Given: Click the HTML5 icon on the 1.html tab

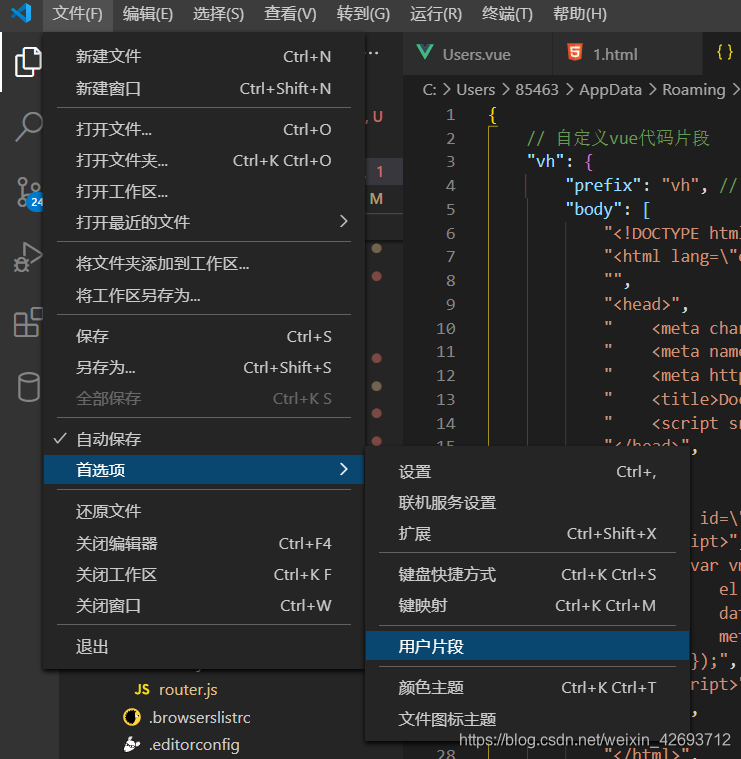Looking at the screenshot, I should click(x=575, y=51).
